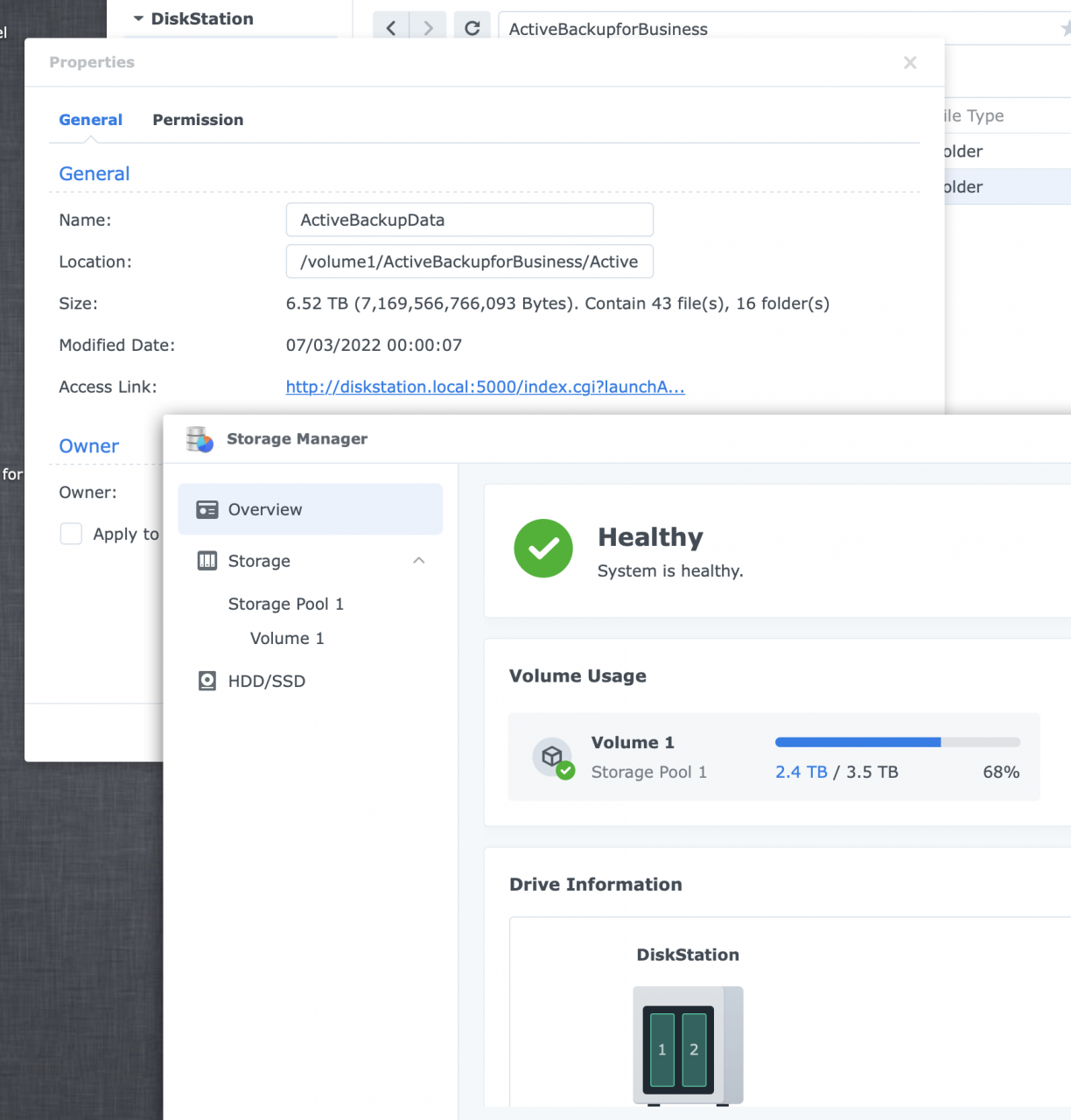The image size is (1071, 1120).
Task: Click the Storage Manager database header icon
Action: (199, 439)
